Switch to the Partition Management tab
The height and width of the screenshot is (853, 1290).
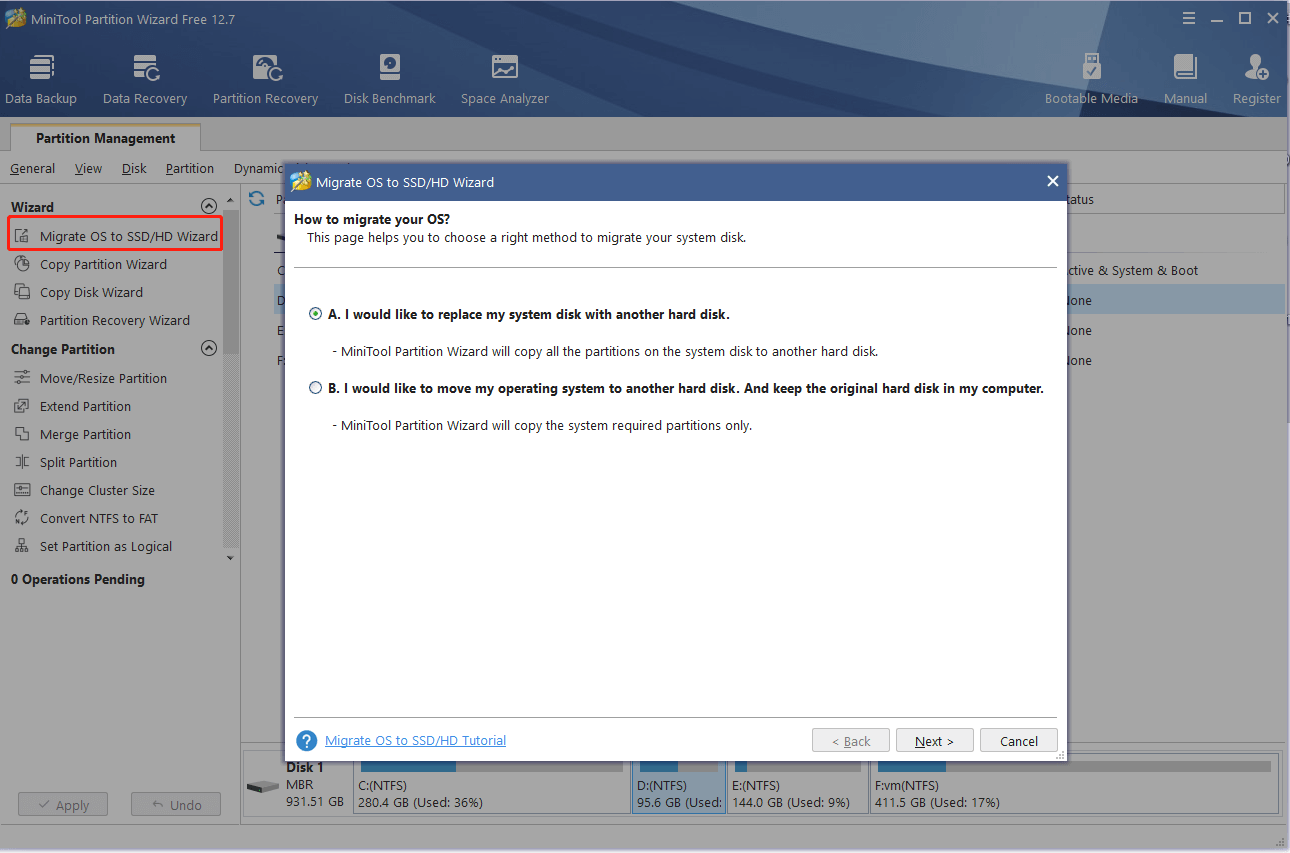[105, 138]
